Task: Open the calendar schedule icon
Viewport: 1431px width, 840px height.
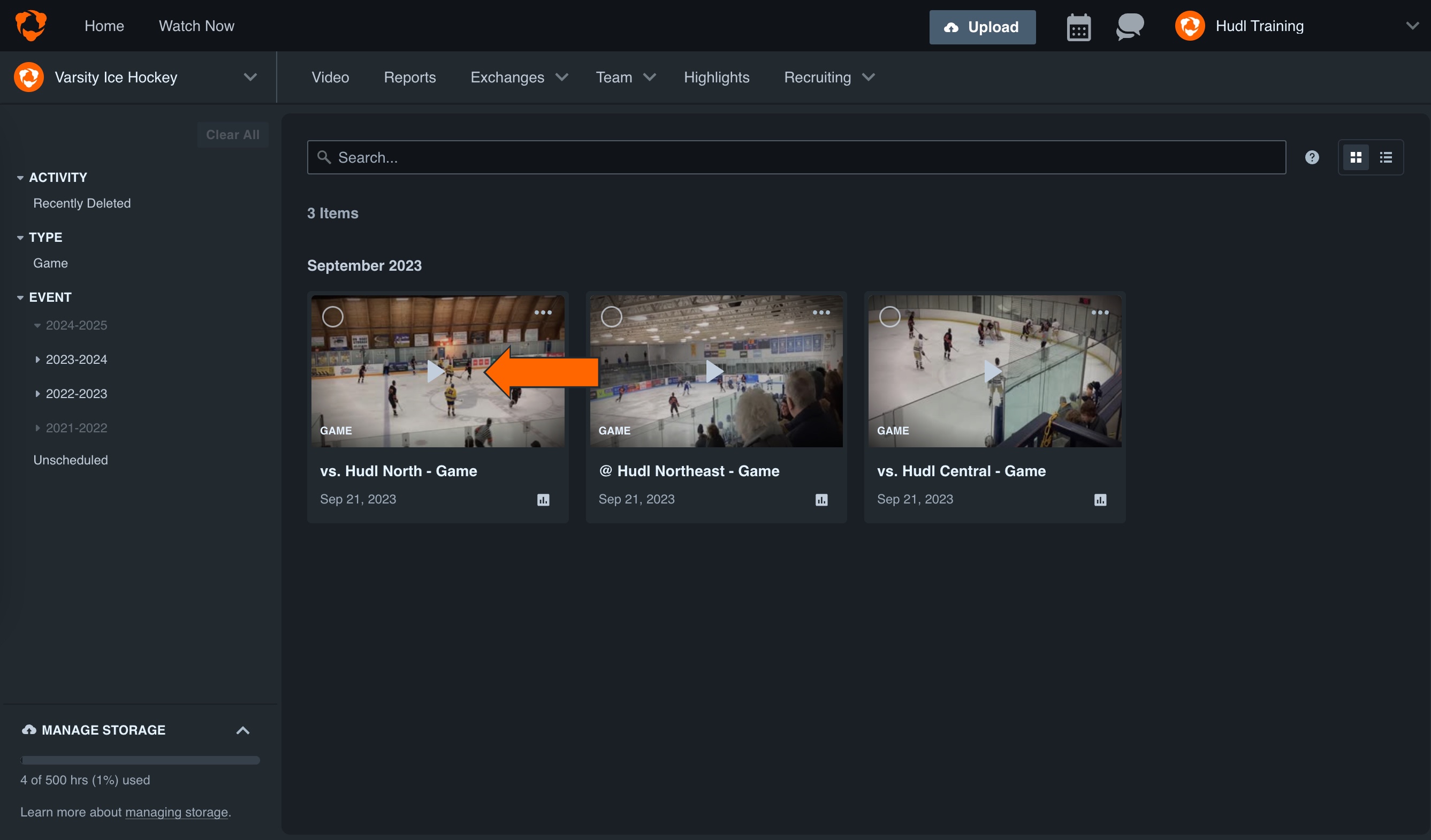Action: tap(1078, 27)
